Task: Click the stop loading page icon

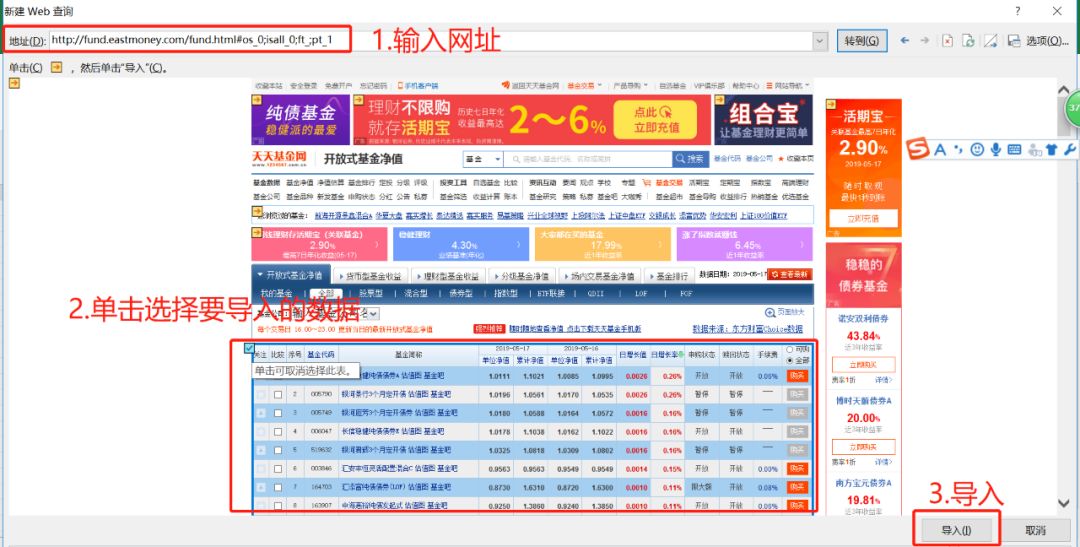Action: pyautogui.click(x=948, y=41)
